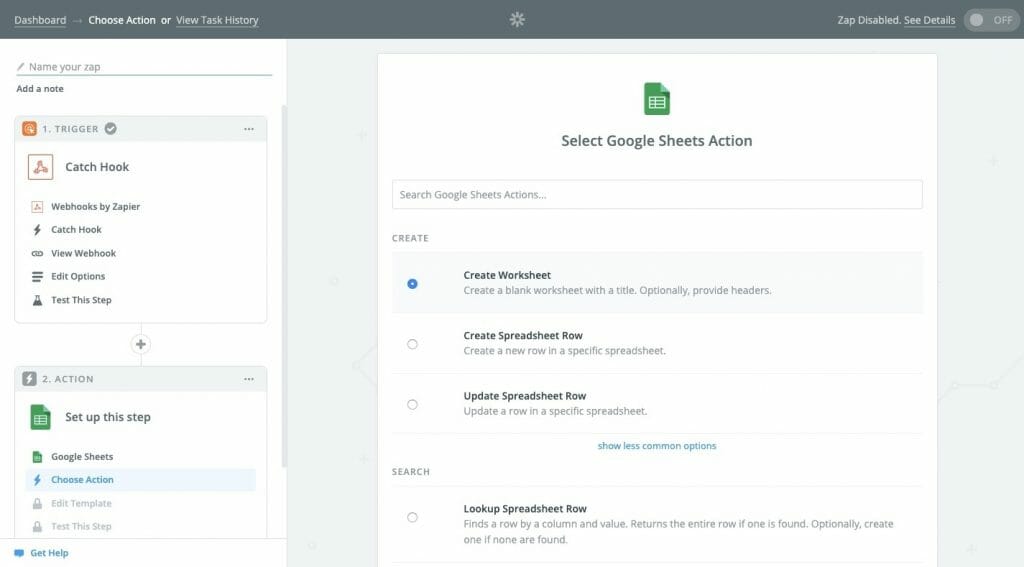Click the left panel scrollbar

[283, 286]
